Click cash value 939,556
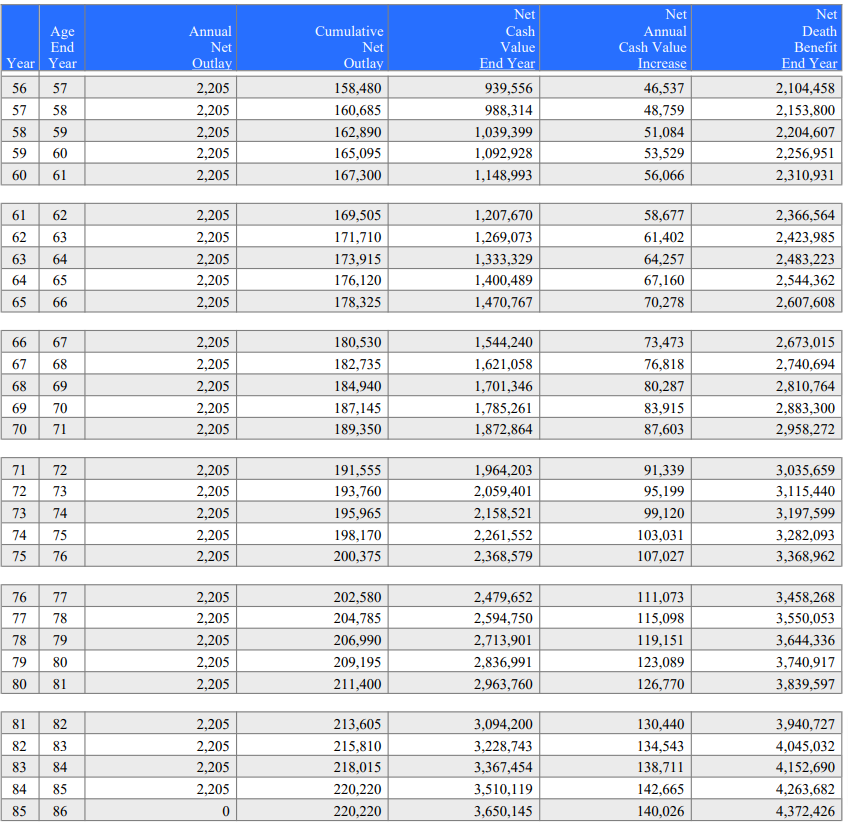Screen dimensions: 848x824 [509, 88]
